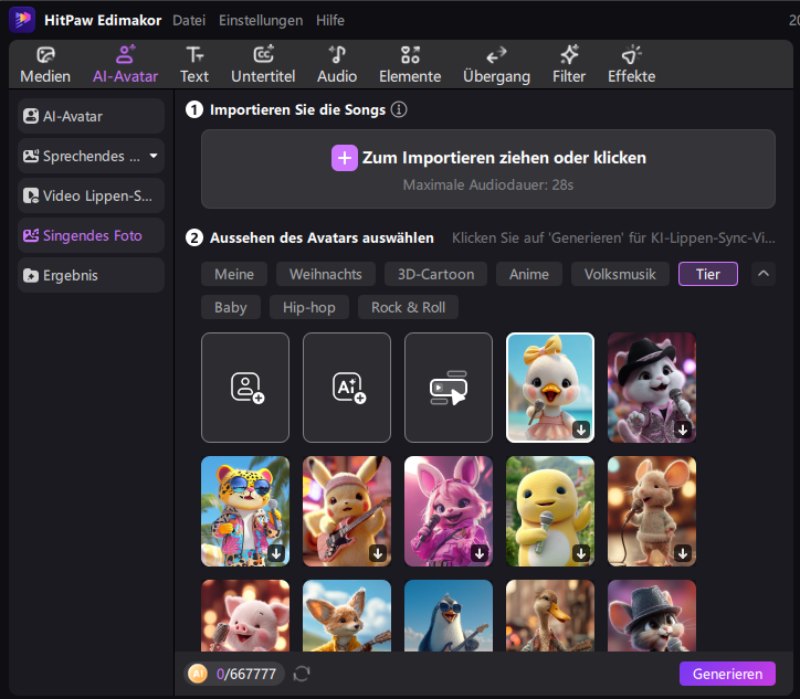The width and height of the screenshot is (800, 699).
Task: Select the Text tool in toolbar
Action: pos(194,65)
